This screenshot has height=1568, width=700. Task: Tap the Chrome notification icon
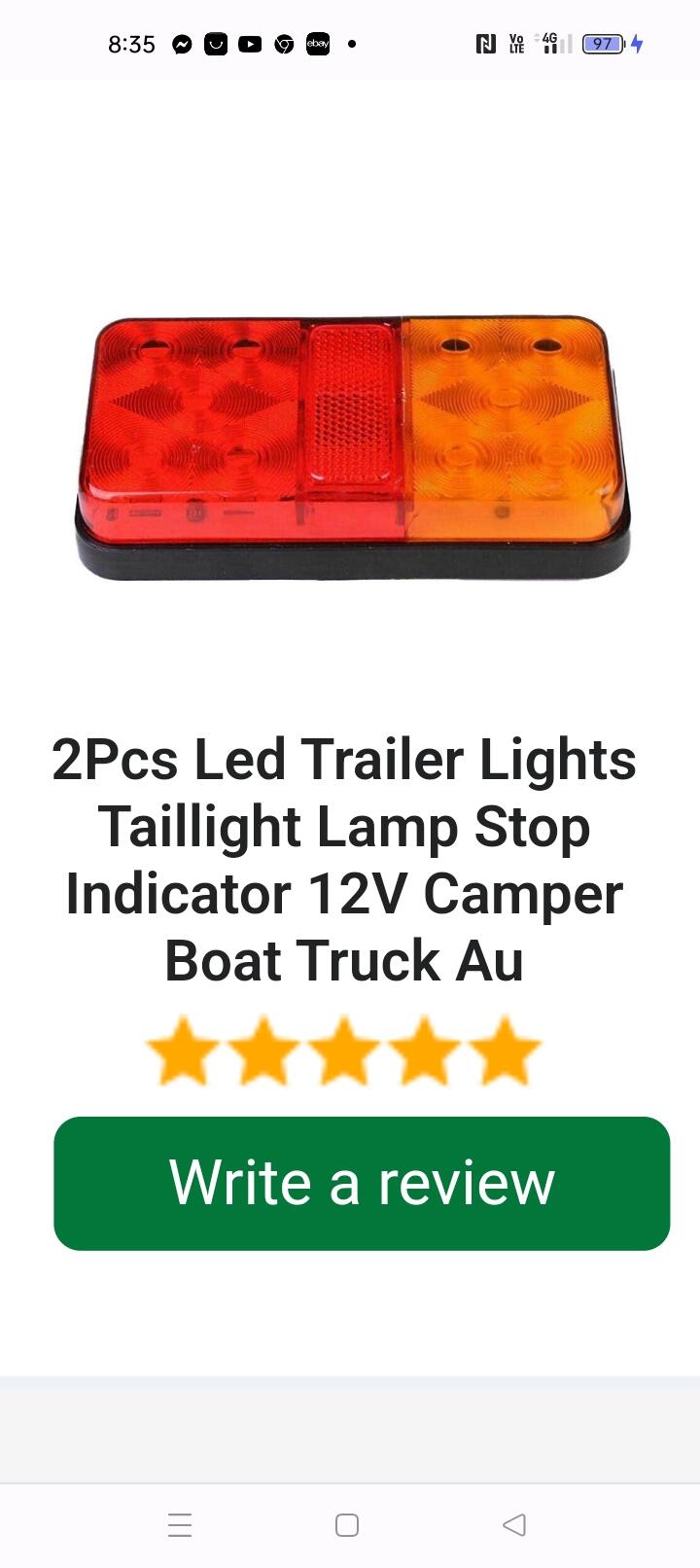coord(284,44)
